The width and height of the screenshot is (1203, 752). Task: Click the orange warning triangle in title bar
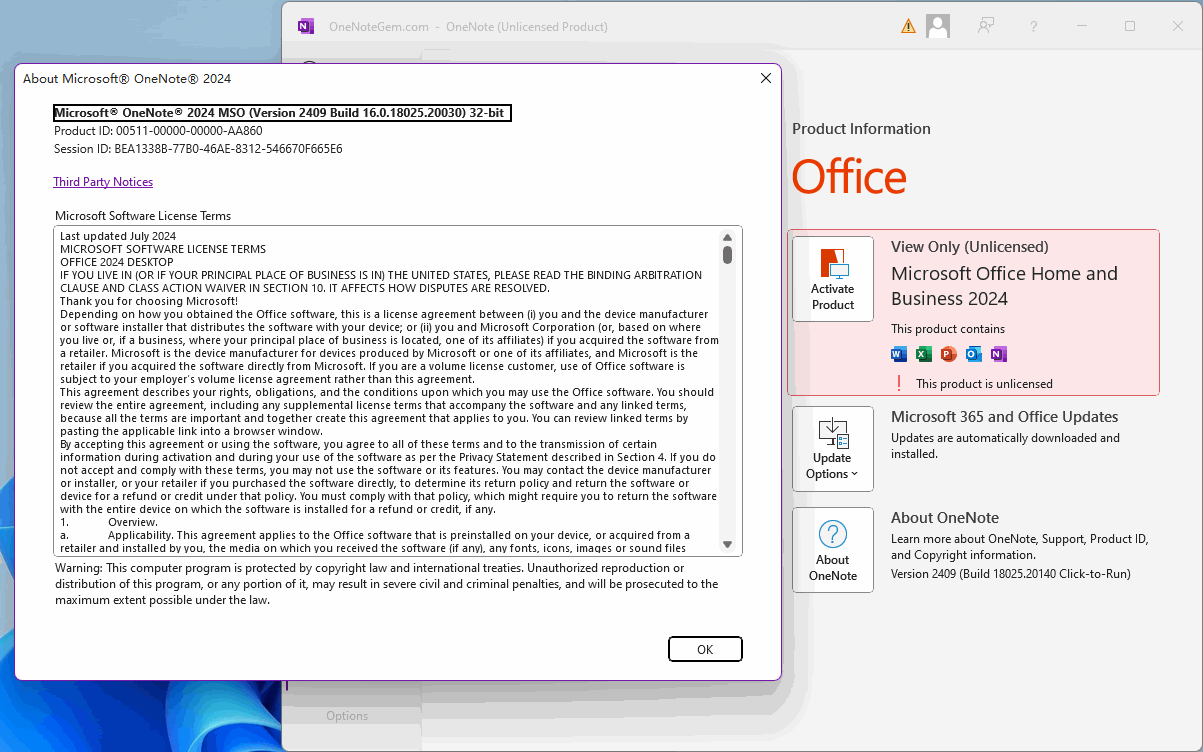(908, 26)
